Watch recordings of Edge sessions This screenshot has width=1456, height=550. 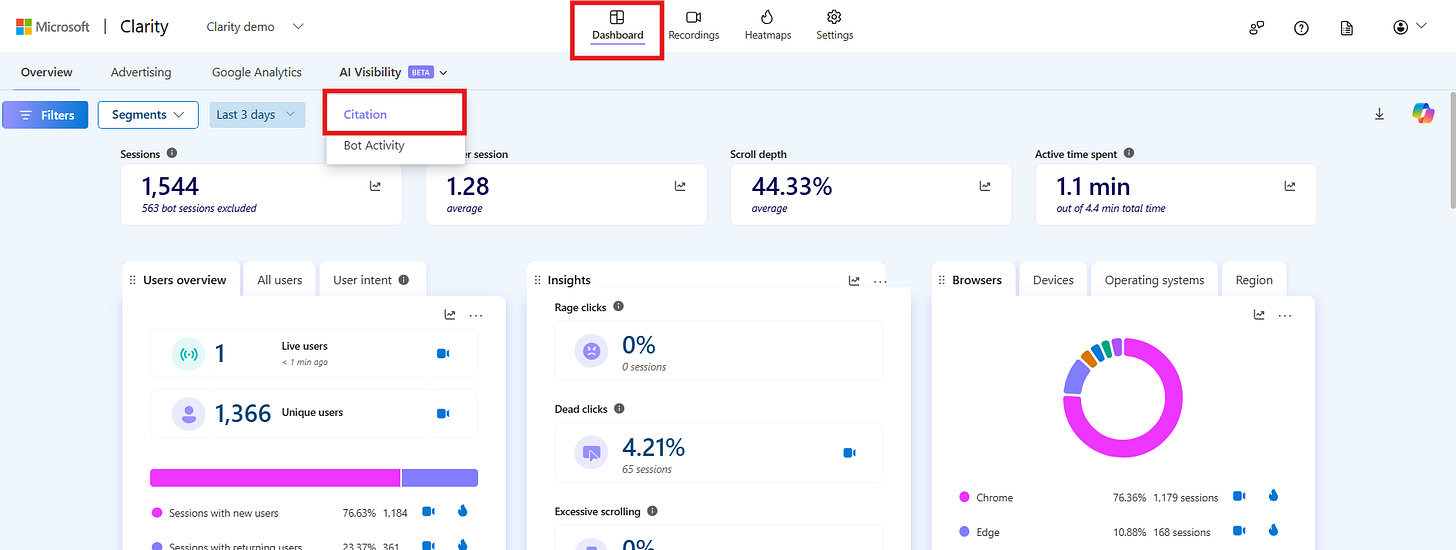pyautogui.click(x=1239, y=531)
